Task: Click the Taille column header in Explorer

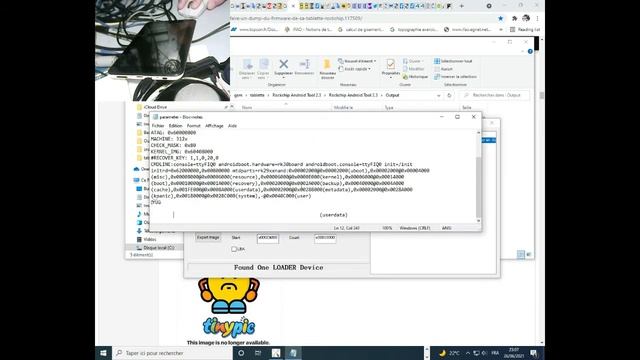Action: [467, 108]
